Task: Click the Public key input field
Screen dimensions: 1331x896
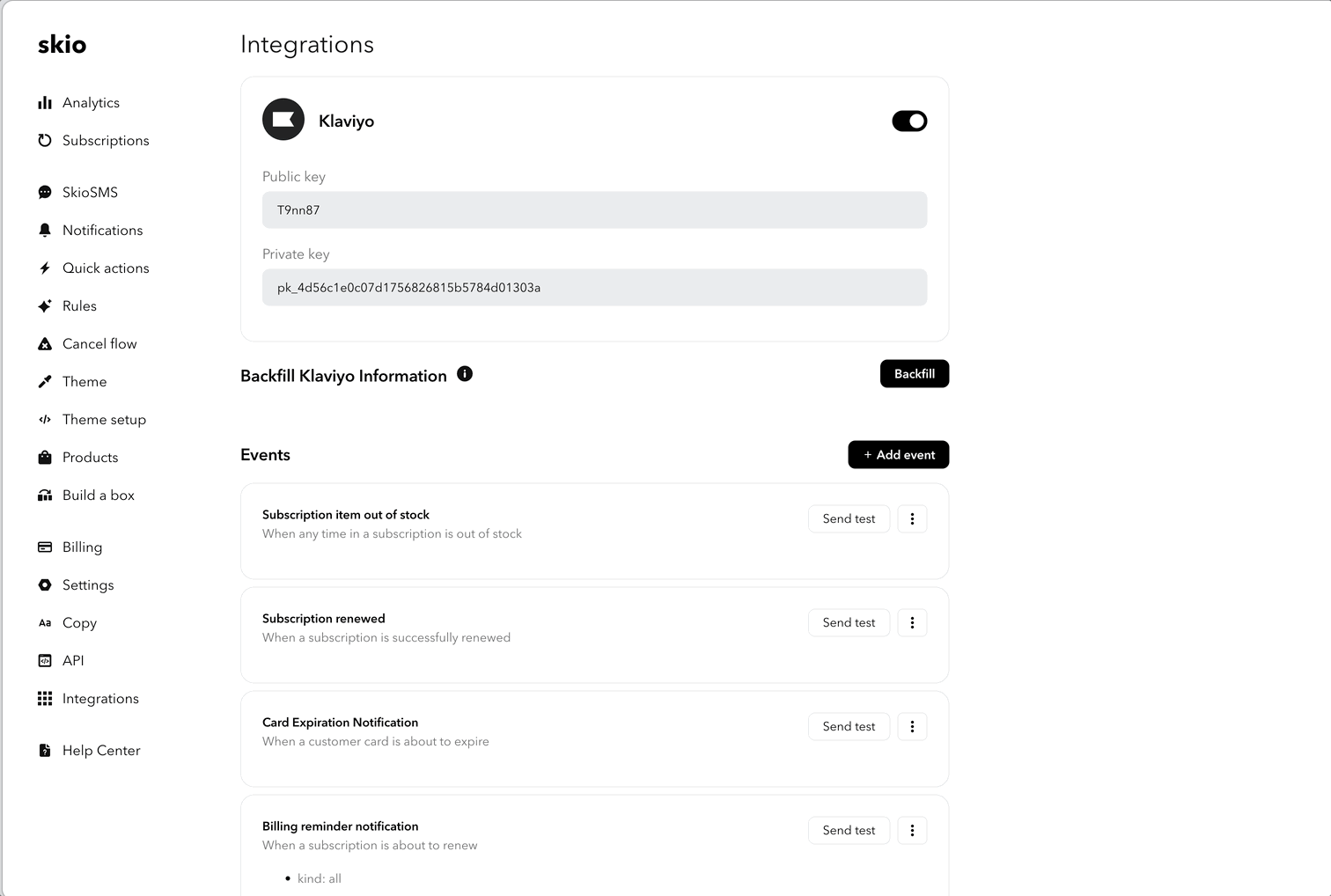Action: (x=594, y=210)
